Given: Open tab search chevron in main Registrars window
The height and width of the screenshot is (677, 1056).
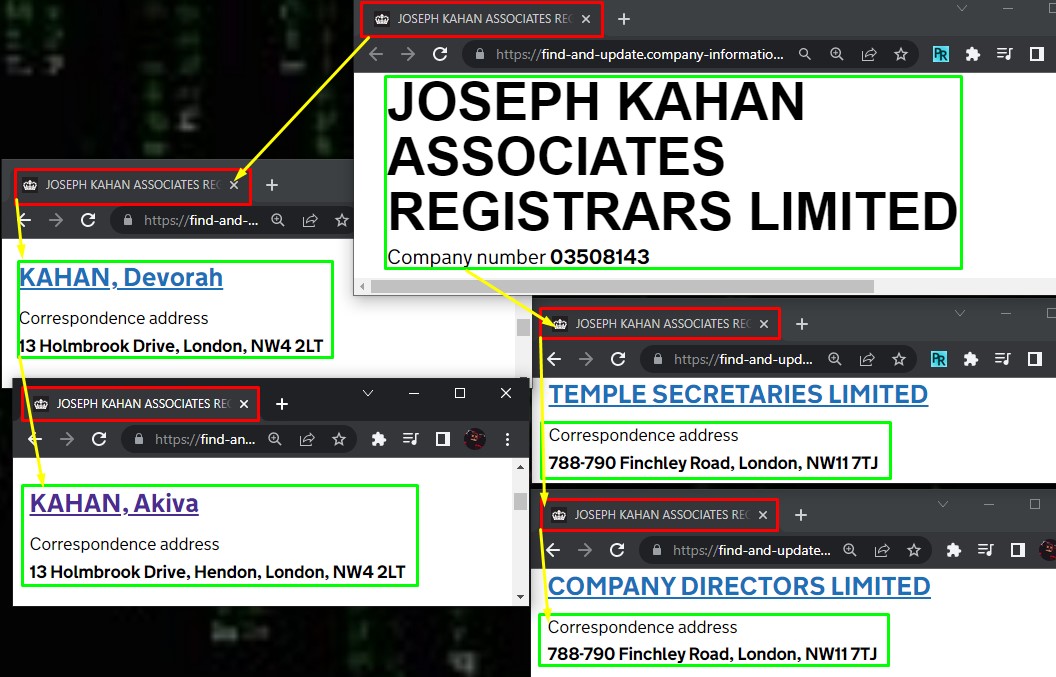Looking at the screenshot, I should click(962, 9).
